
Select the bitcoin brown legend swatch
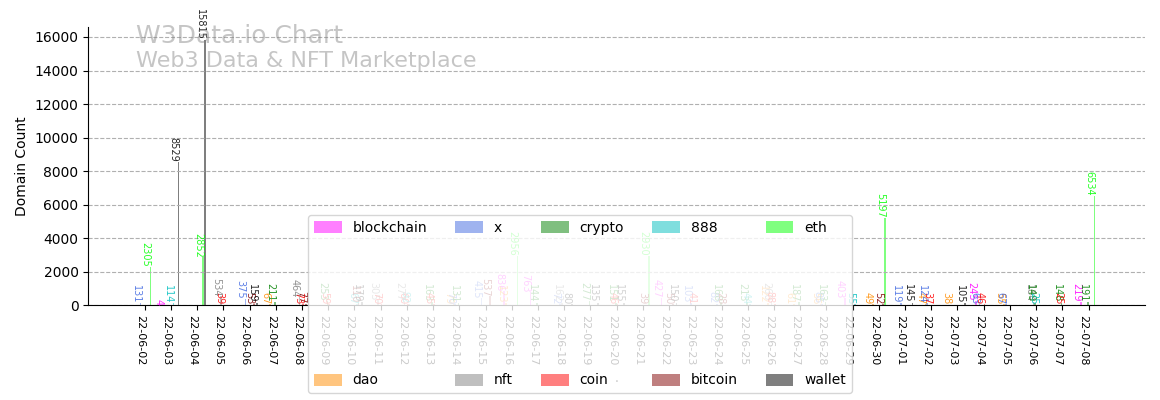(666, 380)
